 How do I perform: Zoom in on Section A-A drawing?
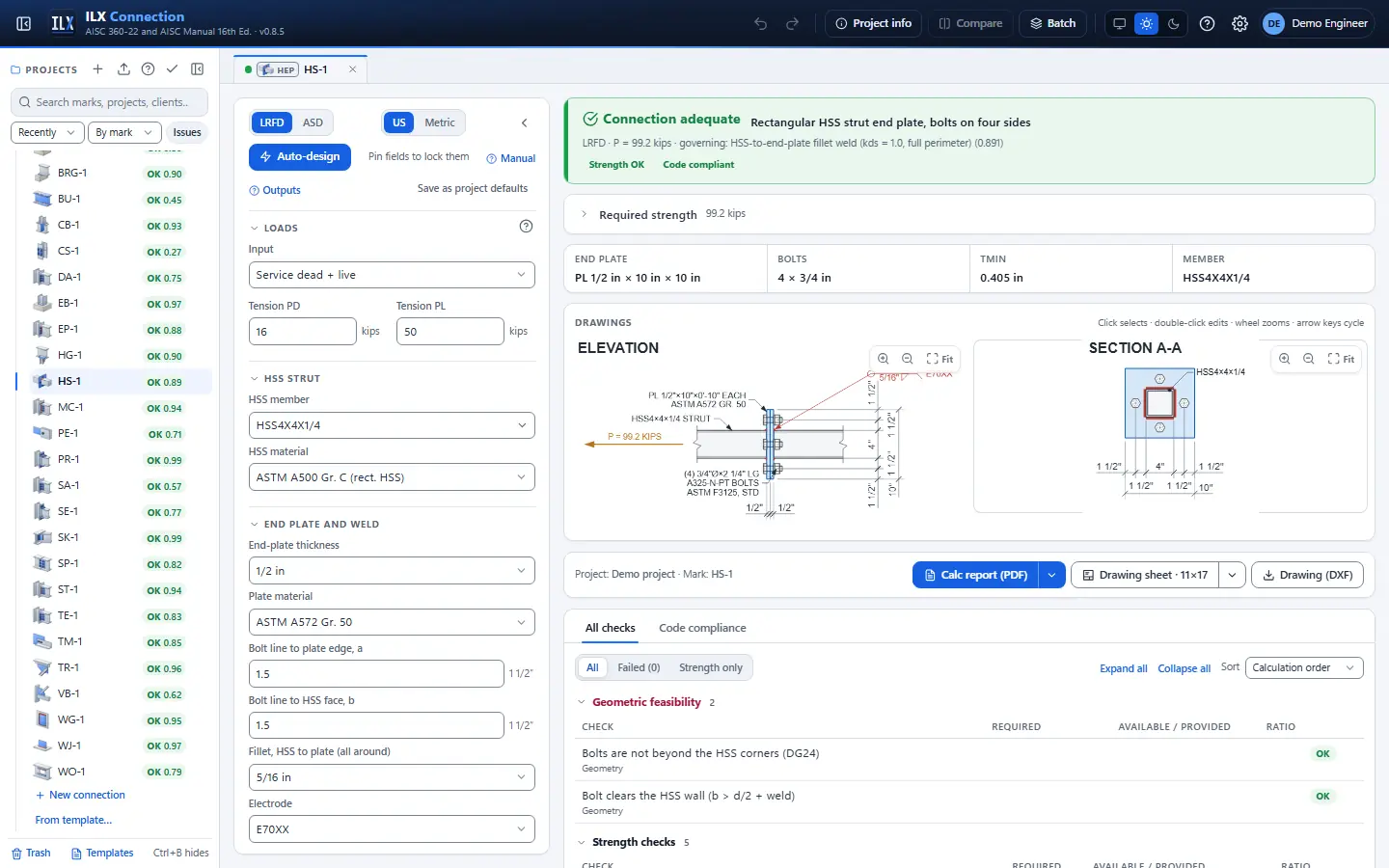tap(1284, 359)
